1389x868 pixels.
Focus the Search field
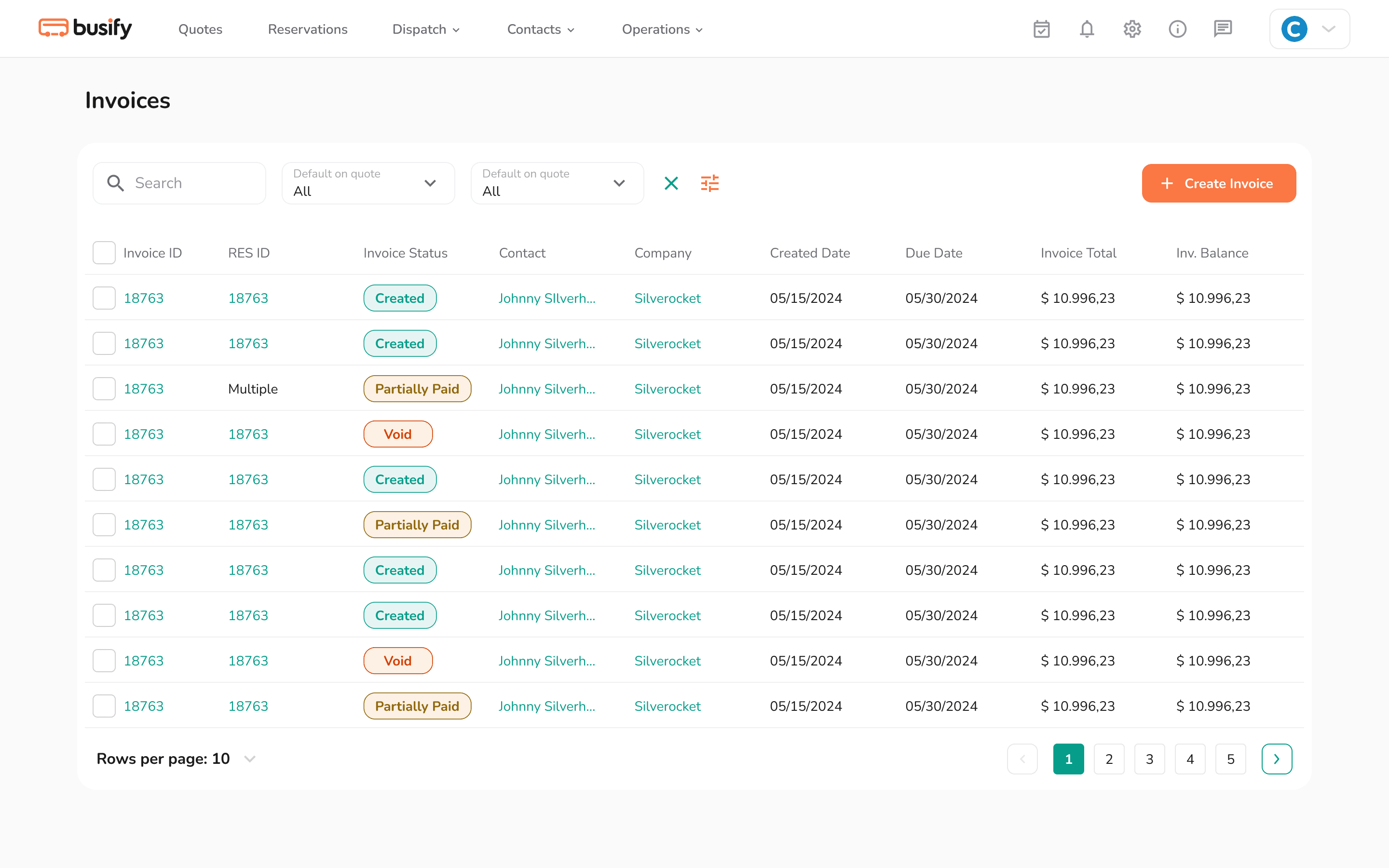pos(179,183)
